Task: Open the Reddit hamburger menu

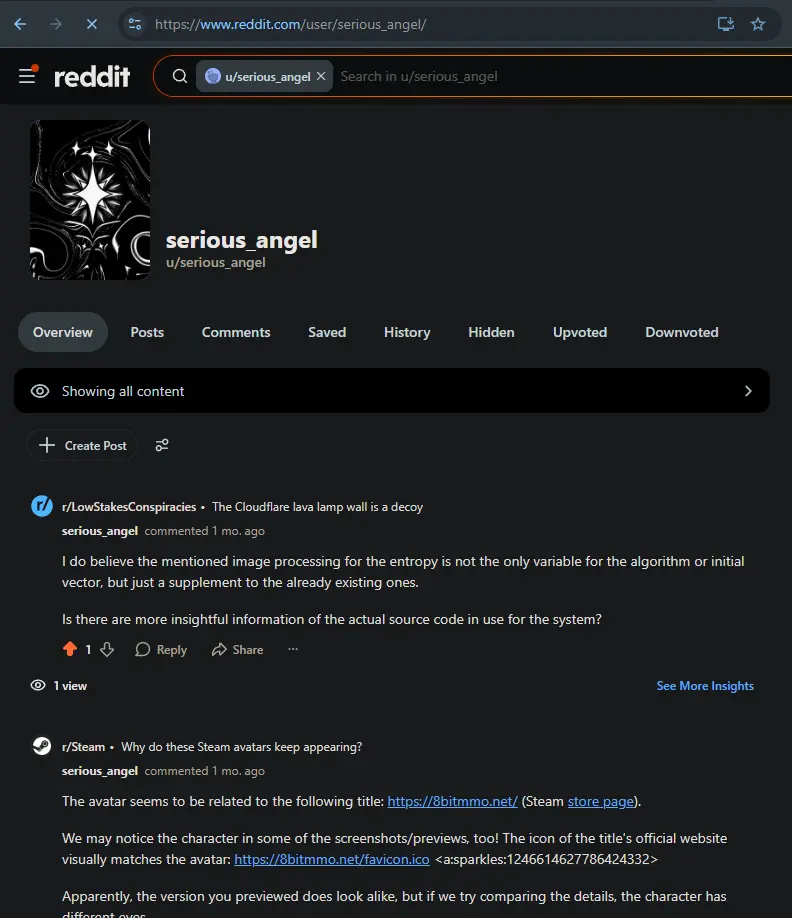Action: pos(27,76)
